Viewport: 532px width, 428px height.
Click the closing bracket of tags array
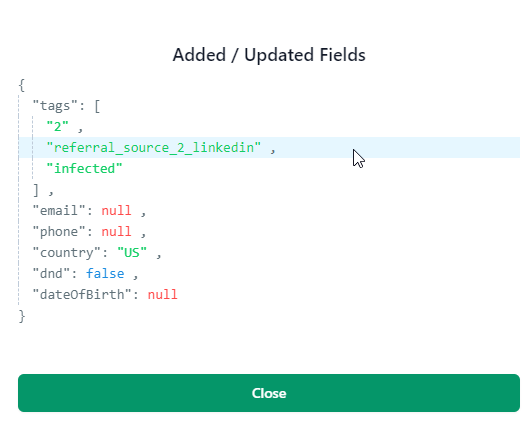coord(36,190)
